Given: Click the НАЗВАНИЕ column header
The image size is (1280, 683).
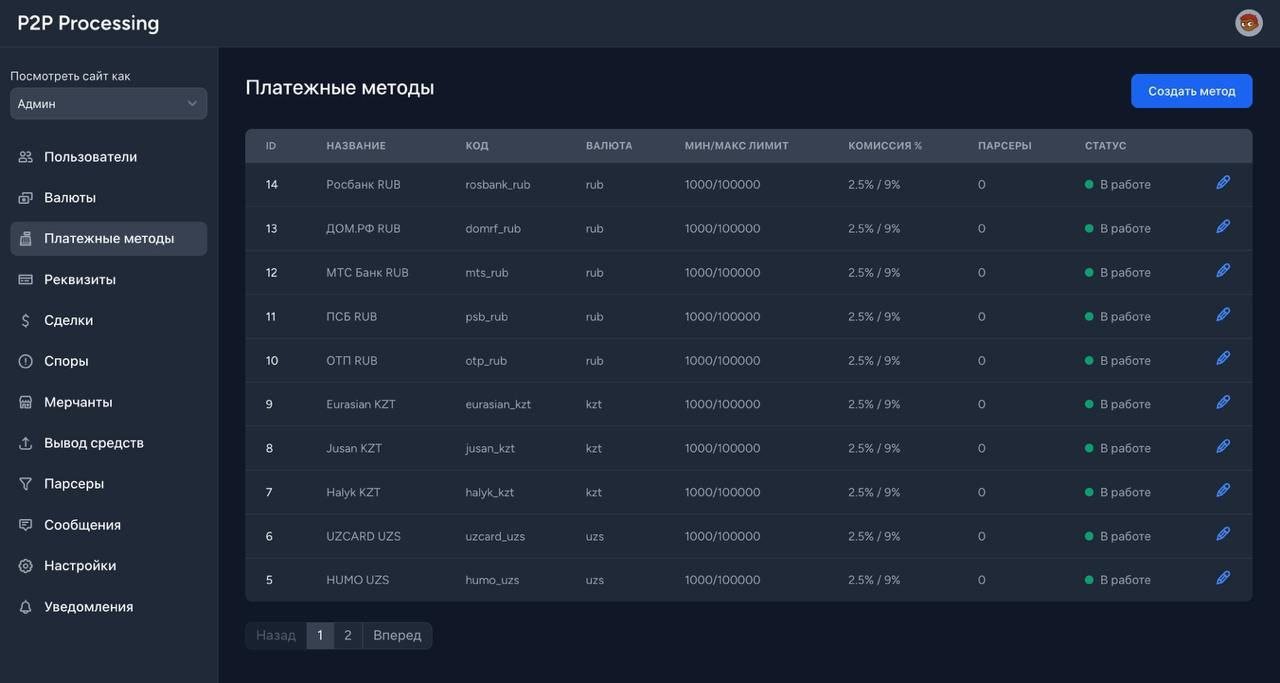Looking at the screenshot, I should click(x=356, y=146).
